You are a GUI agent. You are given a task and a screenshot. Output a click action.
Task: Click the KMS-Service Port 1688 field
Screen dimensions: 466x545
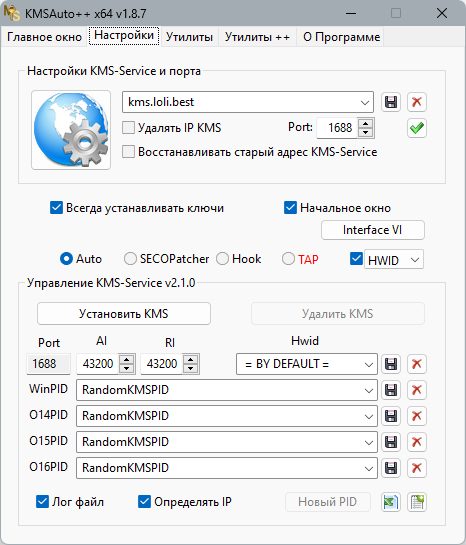click(x=48, y=364)
